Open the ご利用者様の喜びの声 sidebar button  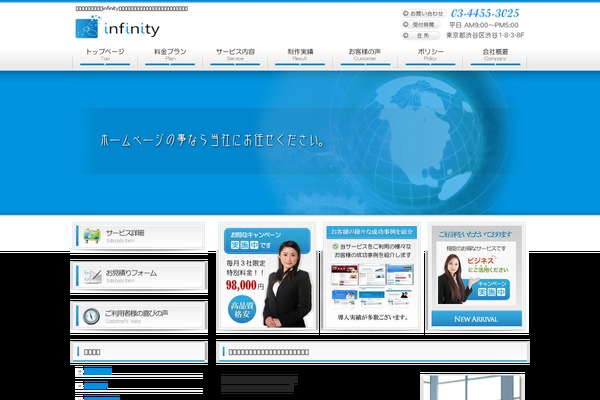(x=139, y=316)
